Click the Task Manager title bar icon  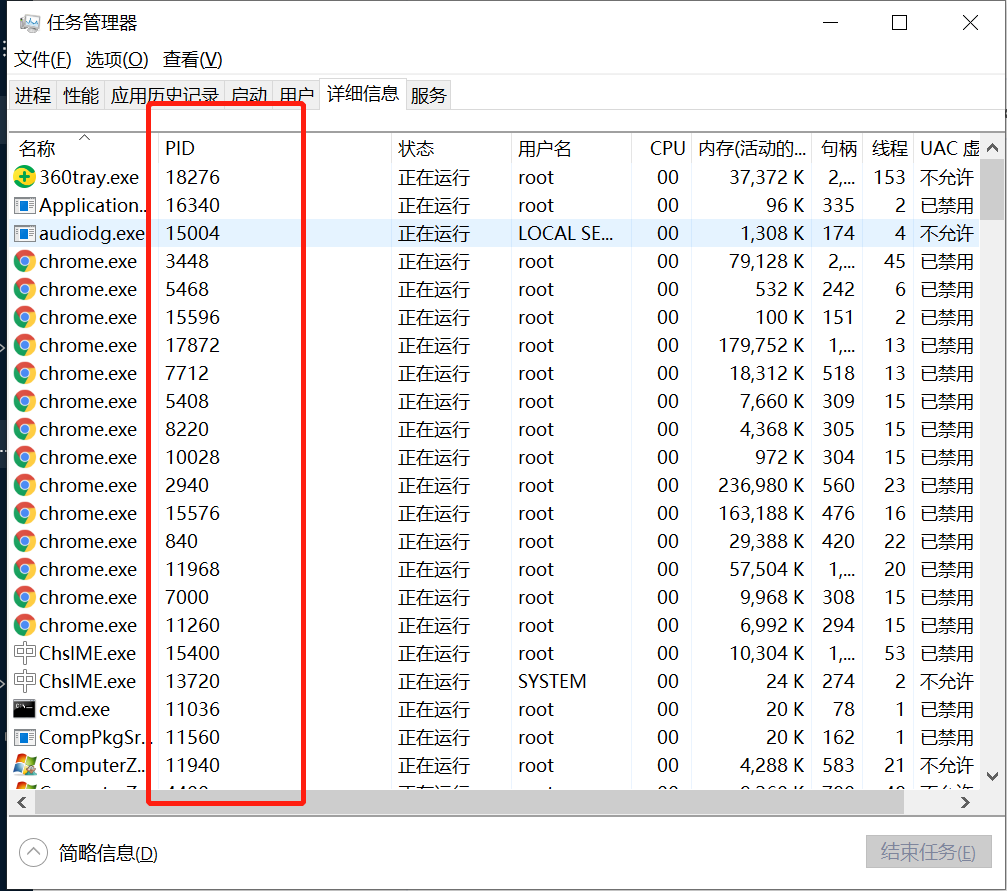coord(30,24)
